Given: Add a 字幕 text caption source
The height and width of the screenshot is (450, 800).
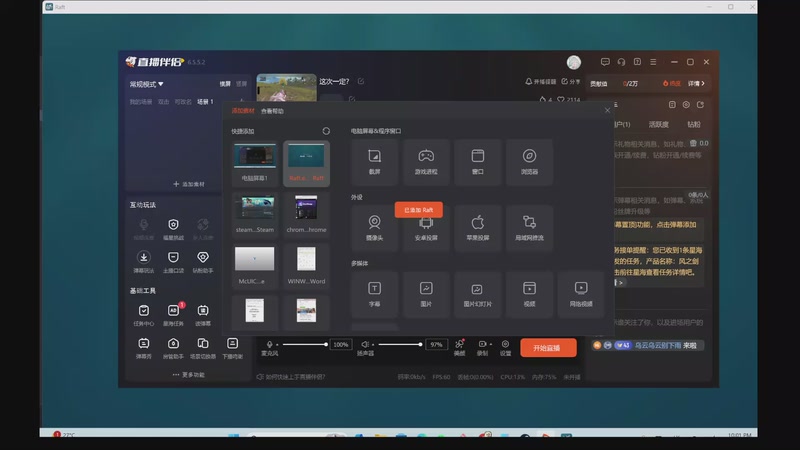Looking at the screenshot, I should (374, 294).
